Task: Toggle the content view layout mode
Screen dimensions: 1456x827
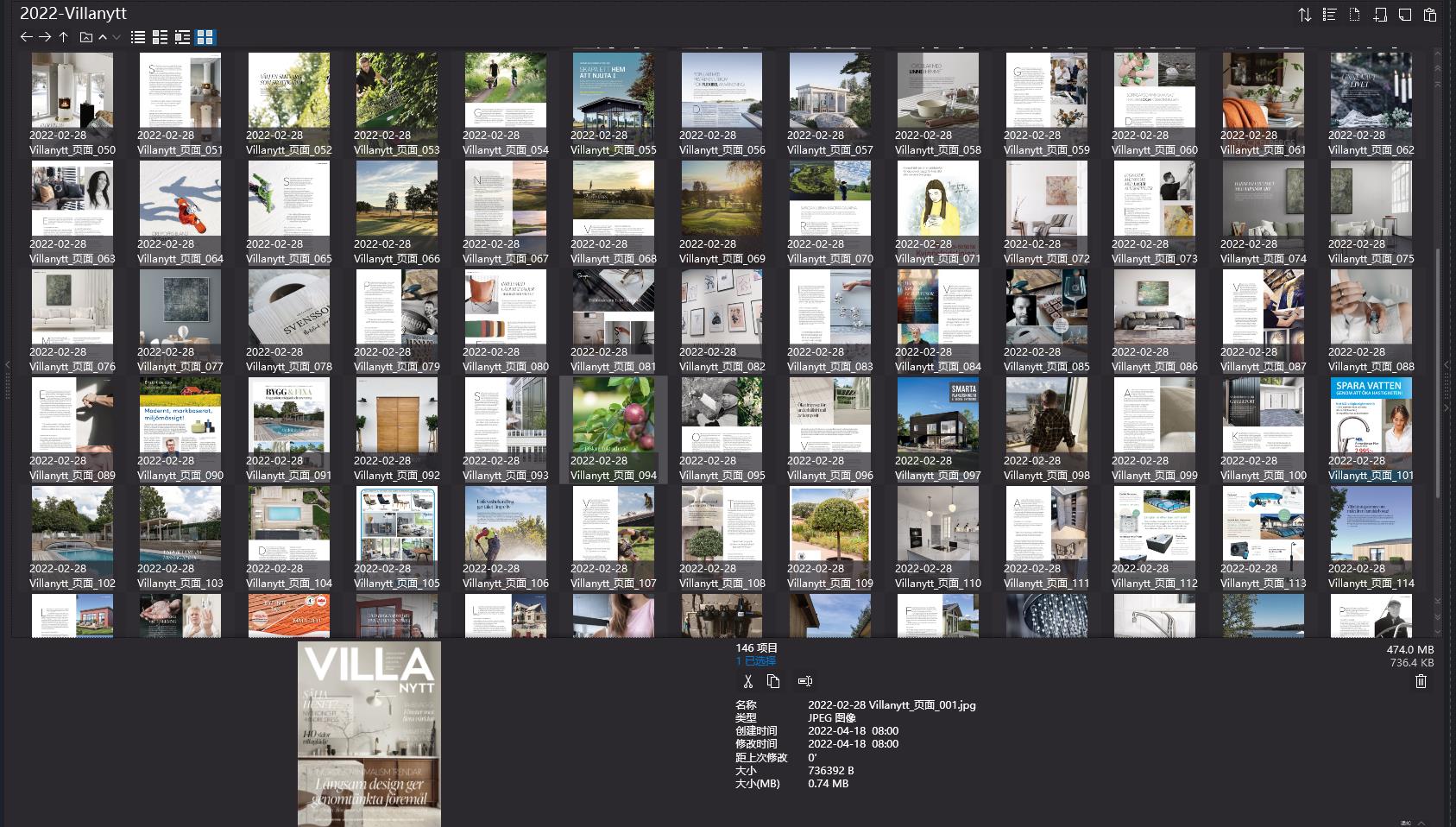Action: (182, 37)
